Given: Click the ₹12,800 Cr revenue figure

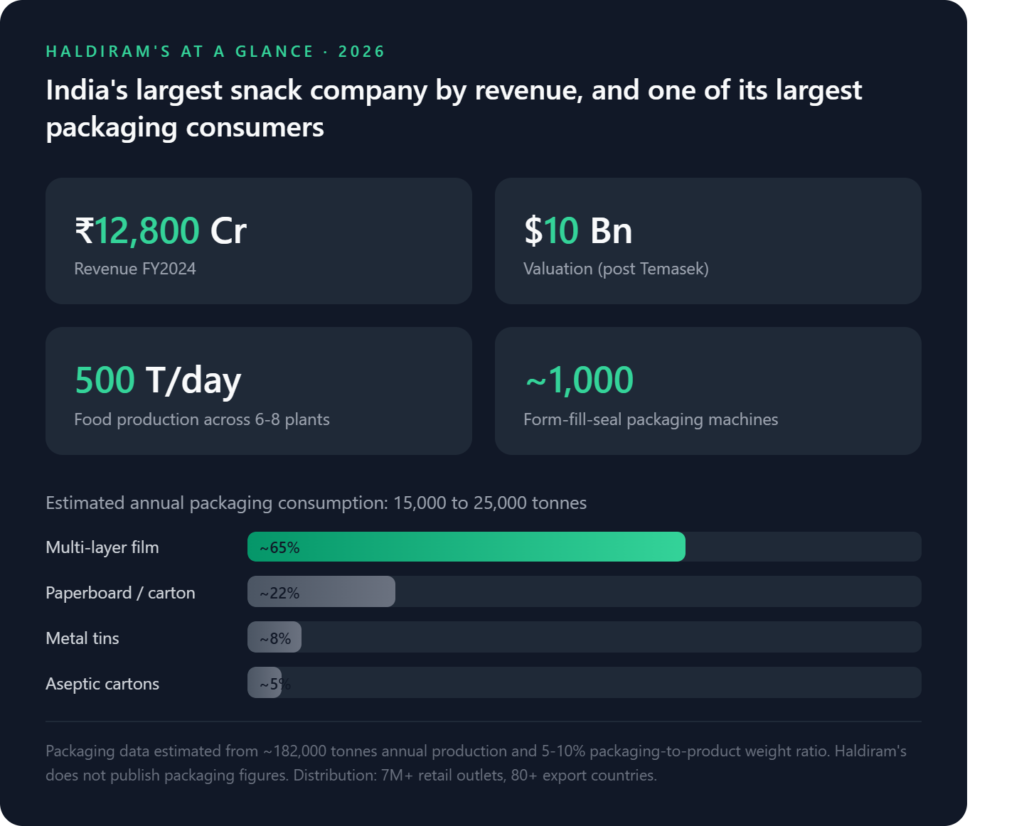Looking at the screenshot, I should (x=161, y=230).
